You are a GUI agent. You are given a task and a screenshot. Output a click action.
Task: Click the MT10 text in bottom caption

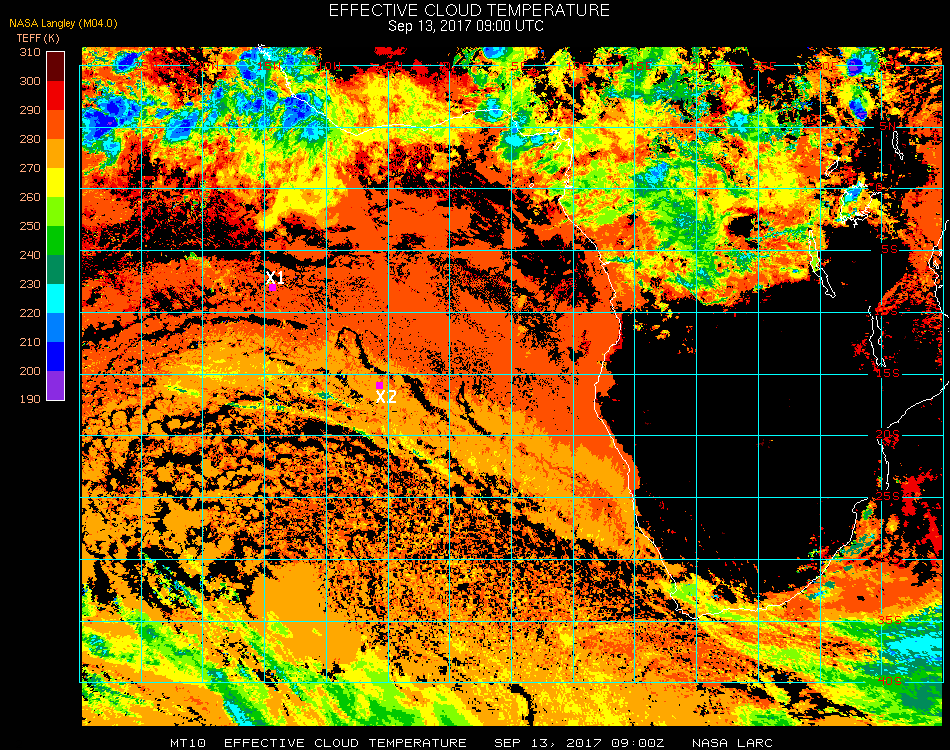coord(188,743)
